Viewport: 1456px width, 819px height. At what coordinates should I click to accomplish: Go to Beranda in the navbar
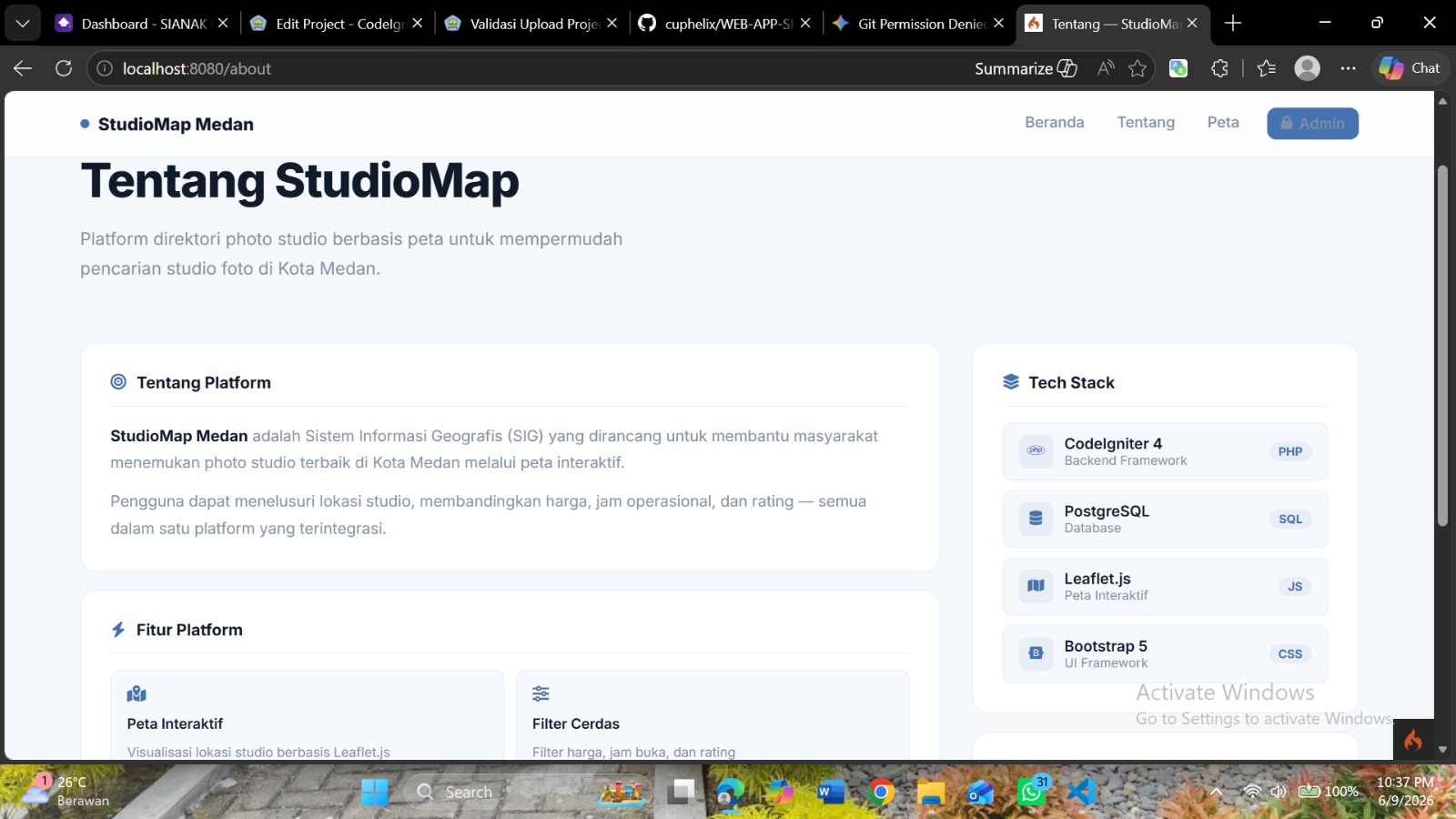[1055, 123]
